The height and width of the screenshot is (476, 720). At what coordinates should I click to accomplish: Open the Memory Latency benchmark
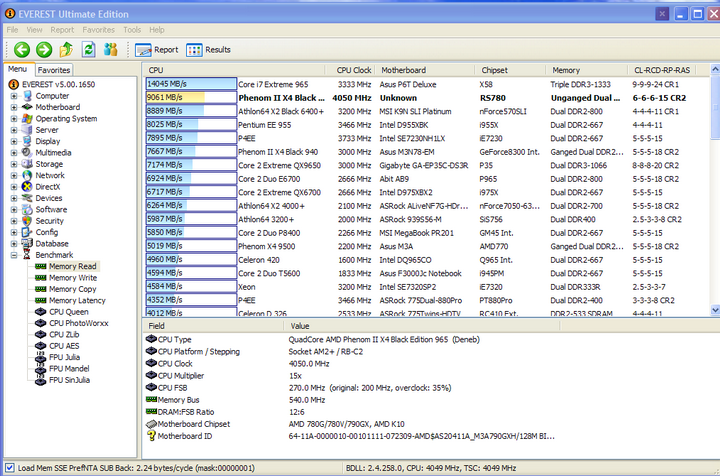click(x=77, y=301)
